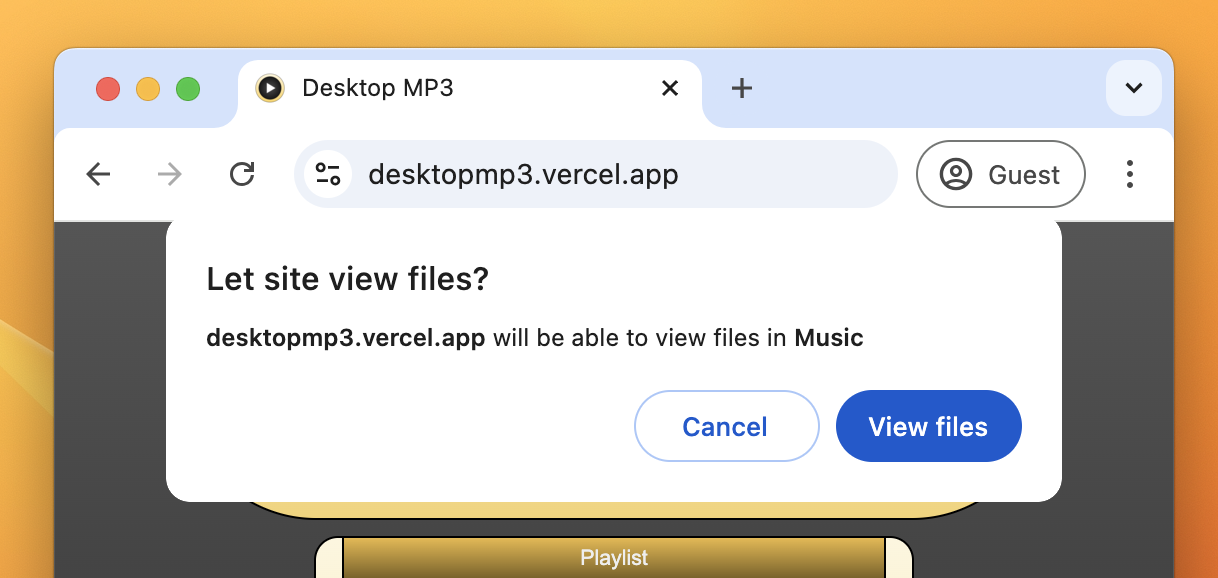1218x578 pixels.
Task: Navigate back with the left arrow
Action: coord(98,174)
